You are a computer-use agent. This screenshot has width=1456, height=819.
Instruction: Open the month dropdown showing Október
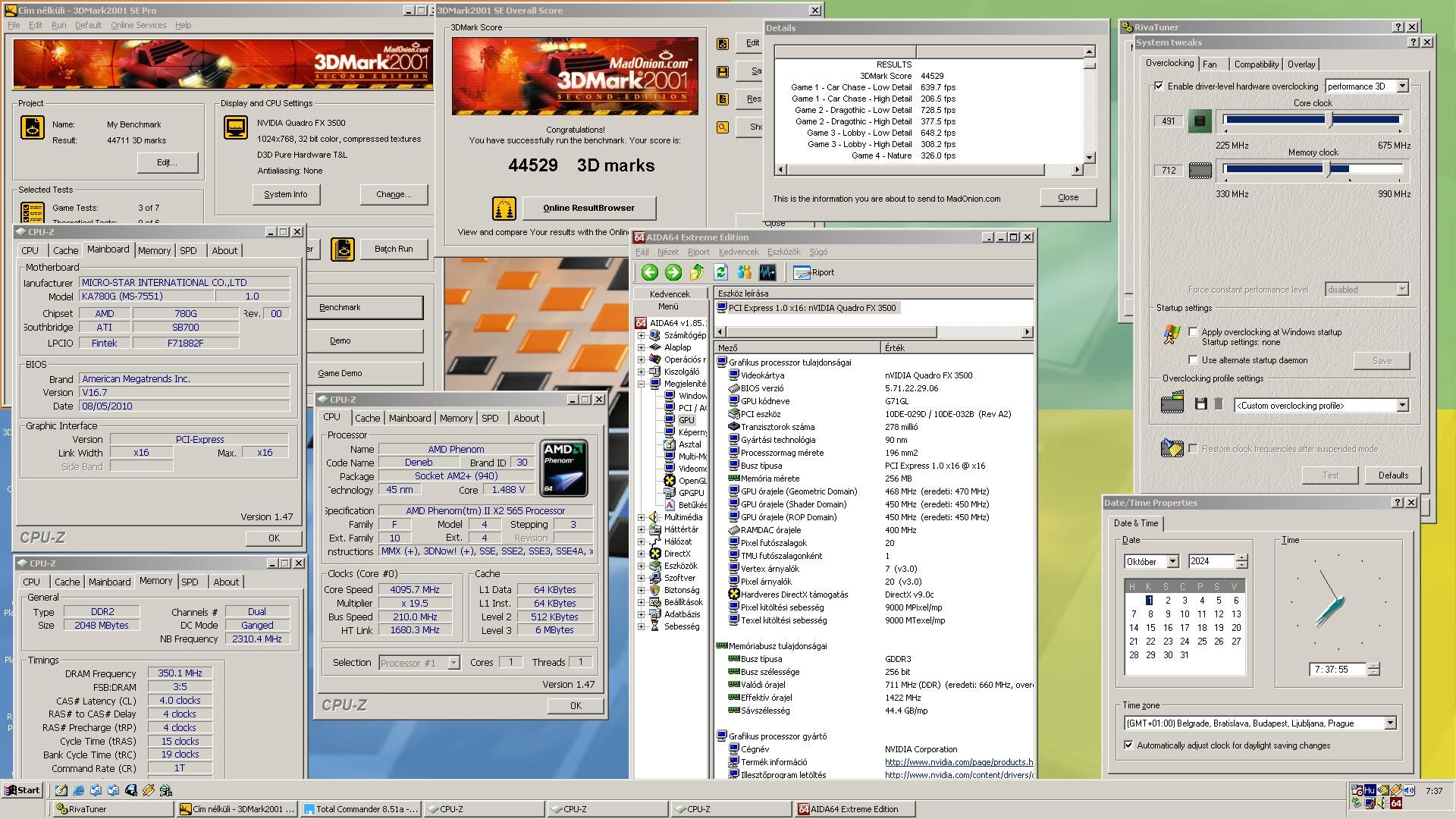[x=1172, y=562]
